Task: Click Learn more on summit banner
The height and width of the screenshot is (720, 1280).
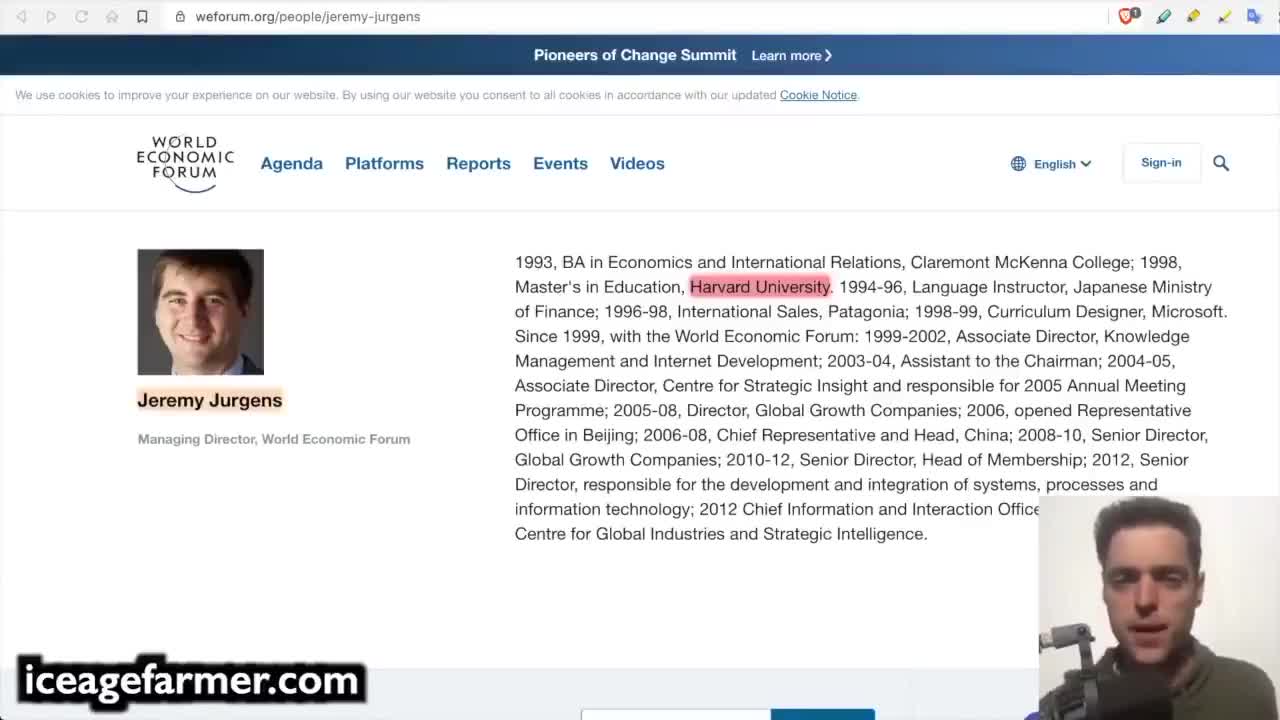Action: click(x=791, y=55)
